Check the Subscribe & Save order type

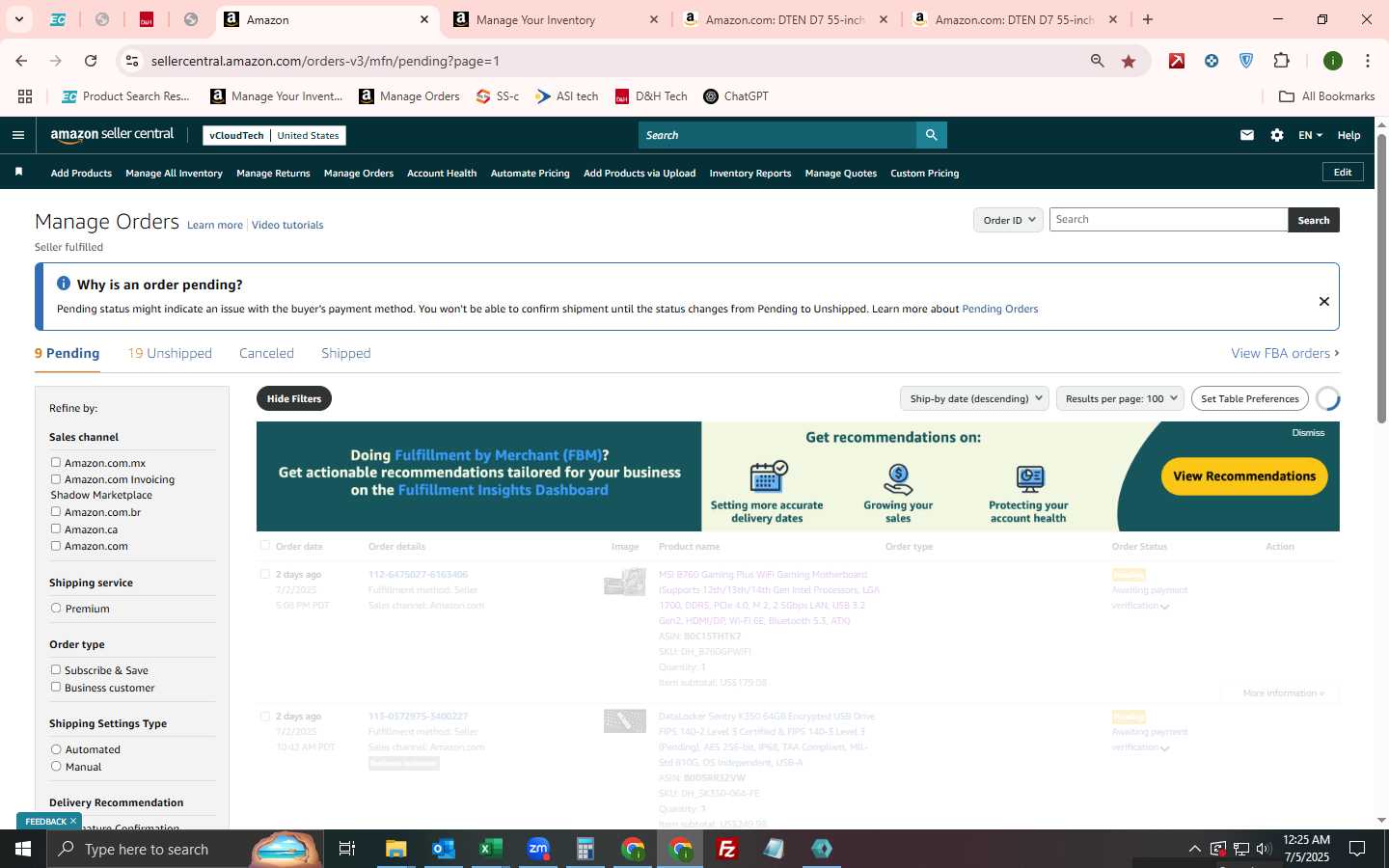tap(56, 670)
